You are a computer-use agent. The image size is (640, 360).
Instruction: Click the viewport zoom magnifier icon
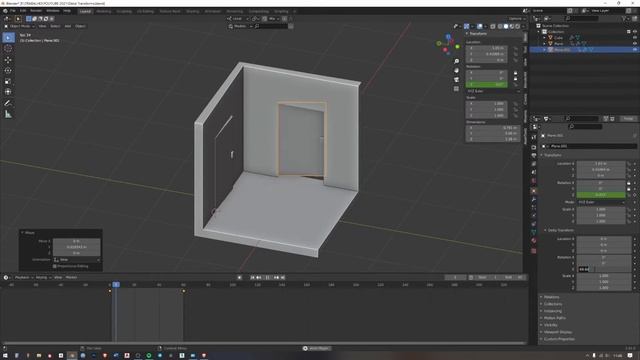tap(456, 61)
